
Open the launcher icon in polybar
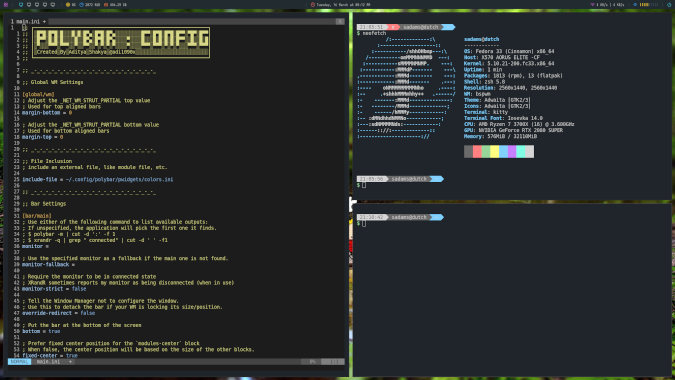click(x=6, y=5)
